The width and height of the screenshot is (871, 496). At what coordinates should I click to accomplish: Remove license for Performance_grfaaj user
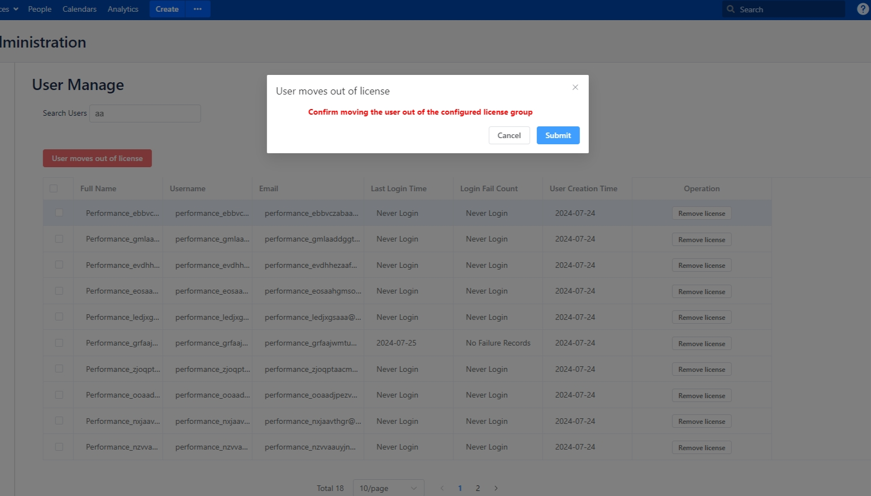tap(702, 343)
